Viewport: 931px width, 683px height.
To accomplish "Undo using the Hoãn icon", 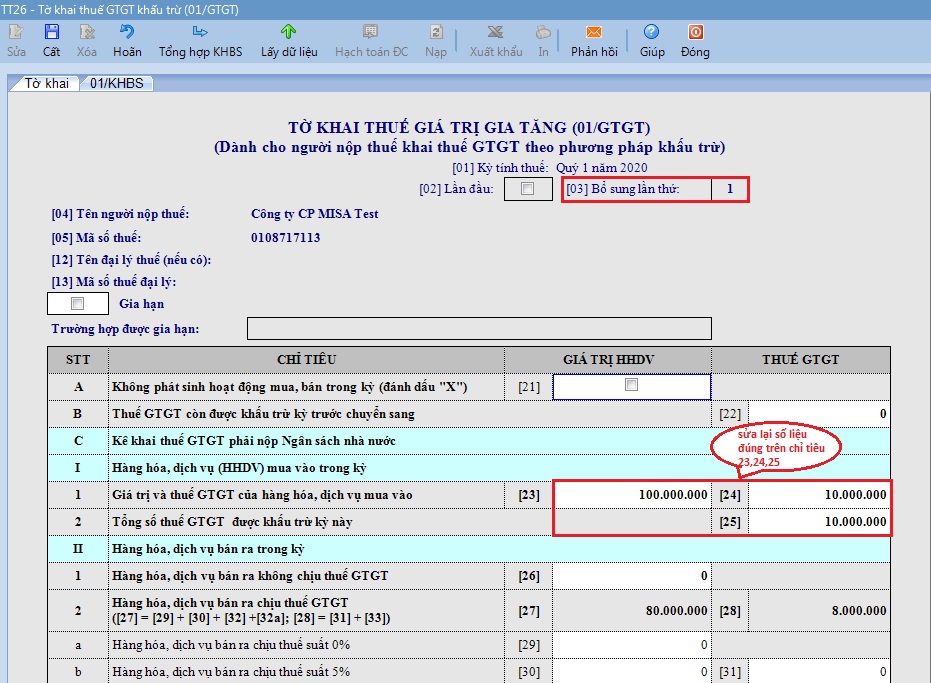I will tap(127, 32).
